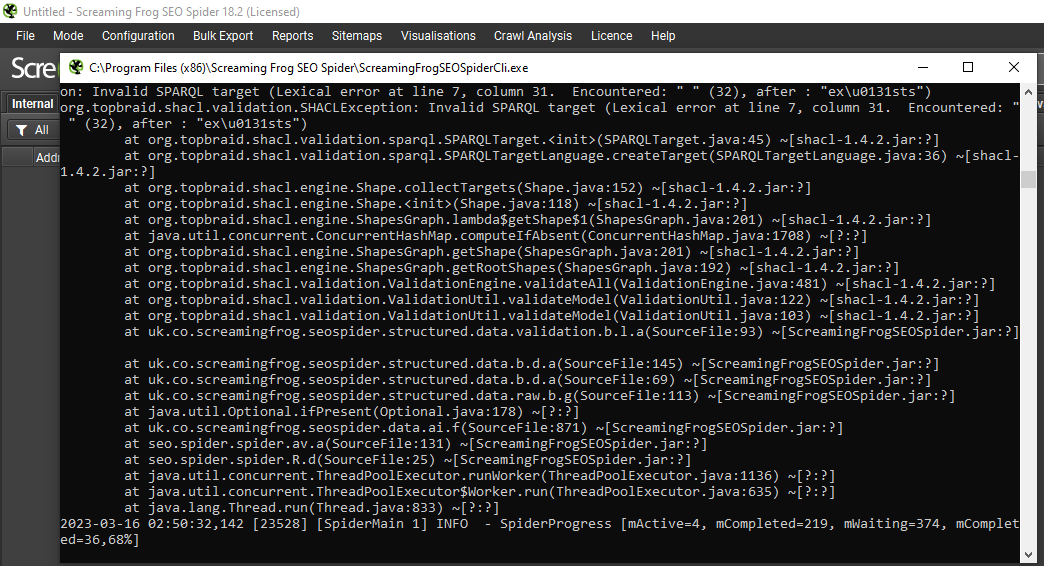The height and width of the screenshot is (566, 1044).
Task: Click the Optional.ifPresent stack trace line
Action: (352, 412)
